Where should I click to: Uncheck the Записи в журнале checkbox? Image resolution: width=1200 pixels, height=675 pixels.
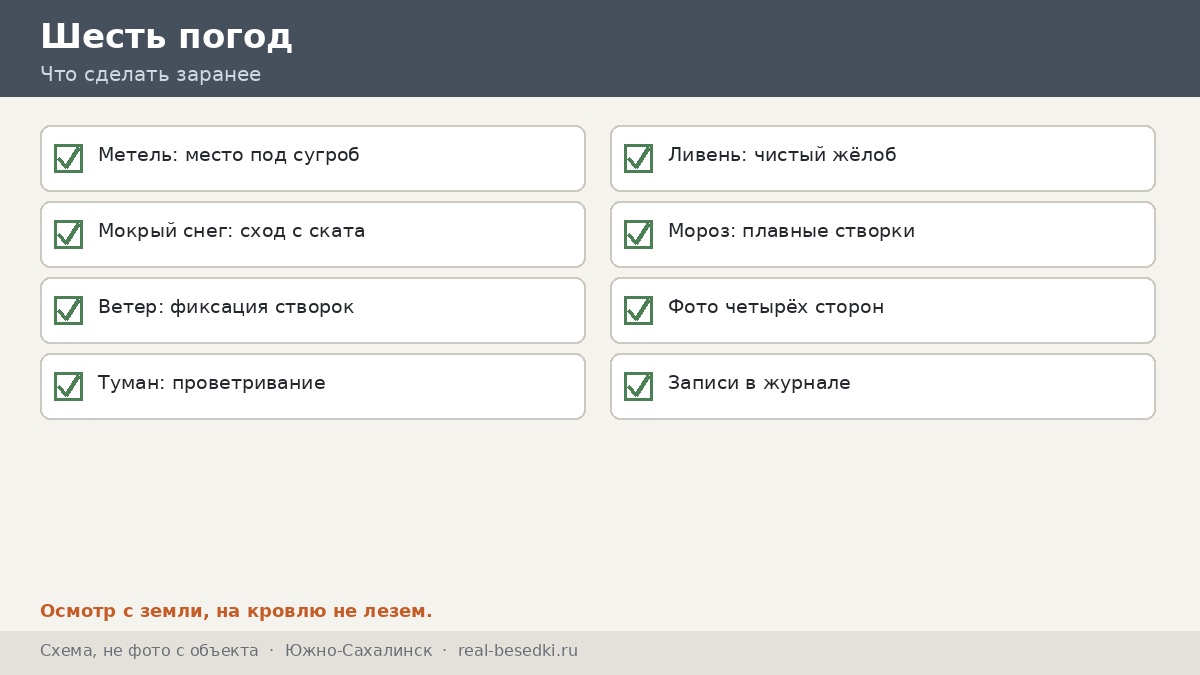coord(638,386)
